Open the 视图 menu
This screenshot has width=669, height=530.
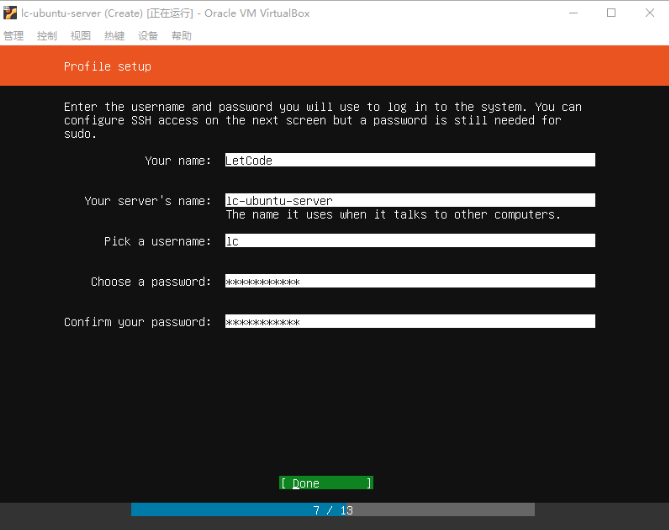pos(81,36)
